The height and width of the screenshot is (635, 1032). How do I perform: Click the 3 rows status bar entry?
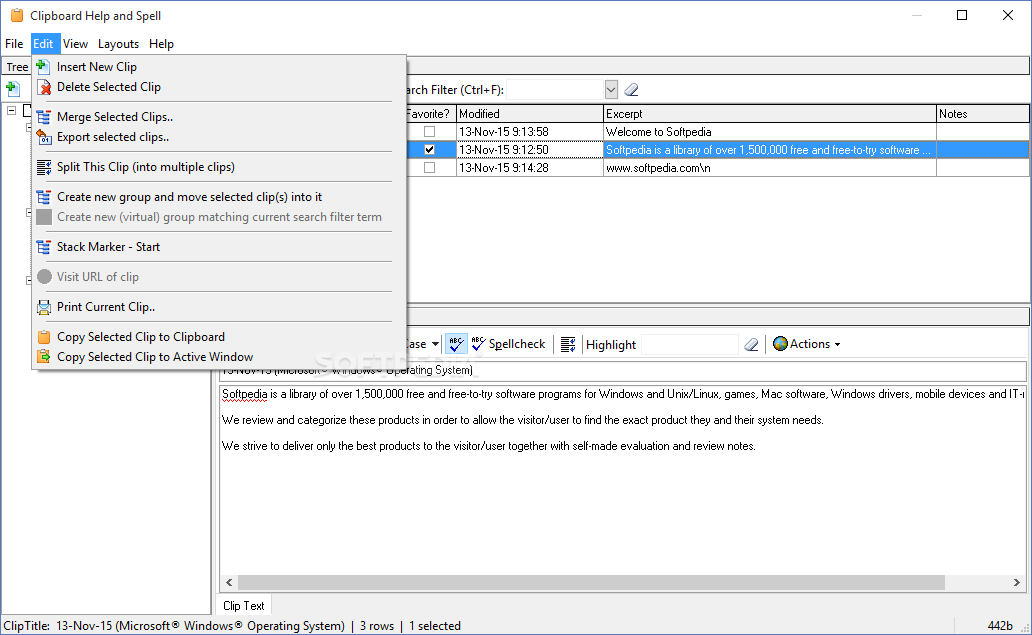(376, 626)
